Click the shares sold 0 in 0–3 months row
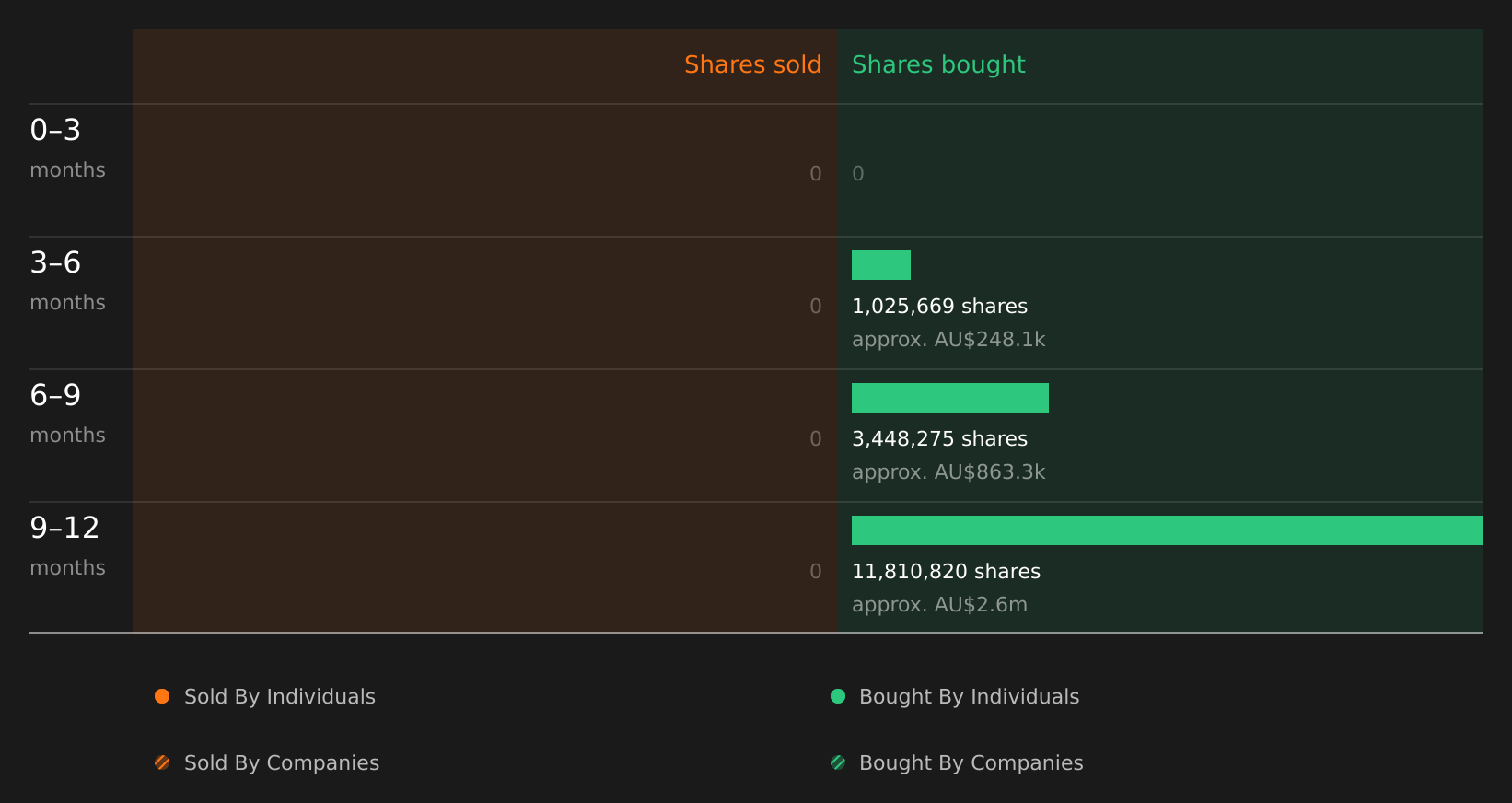The image size is (1512, 803). click(816, 174)
